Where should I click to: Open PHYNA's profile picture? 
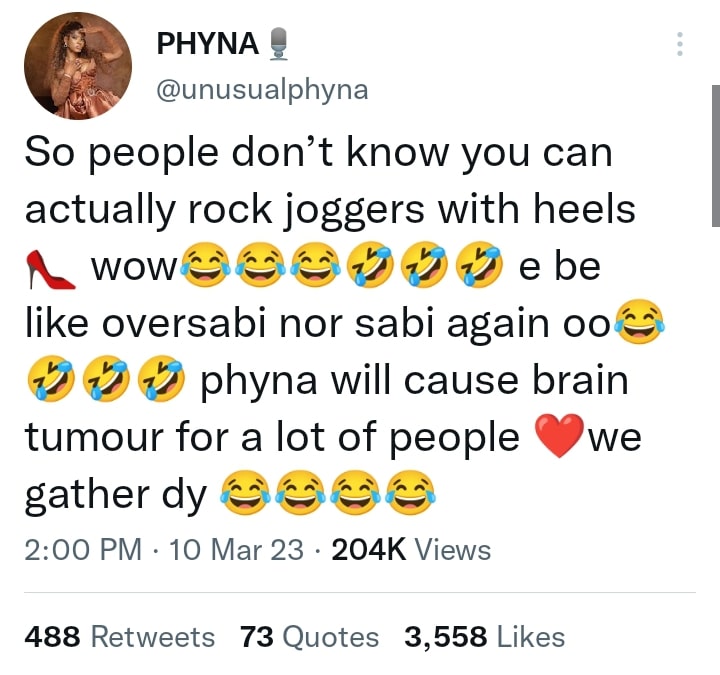tap(78, 66)
